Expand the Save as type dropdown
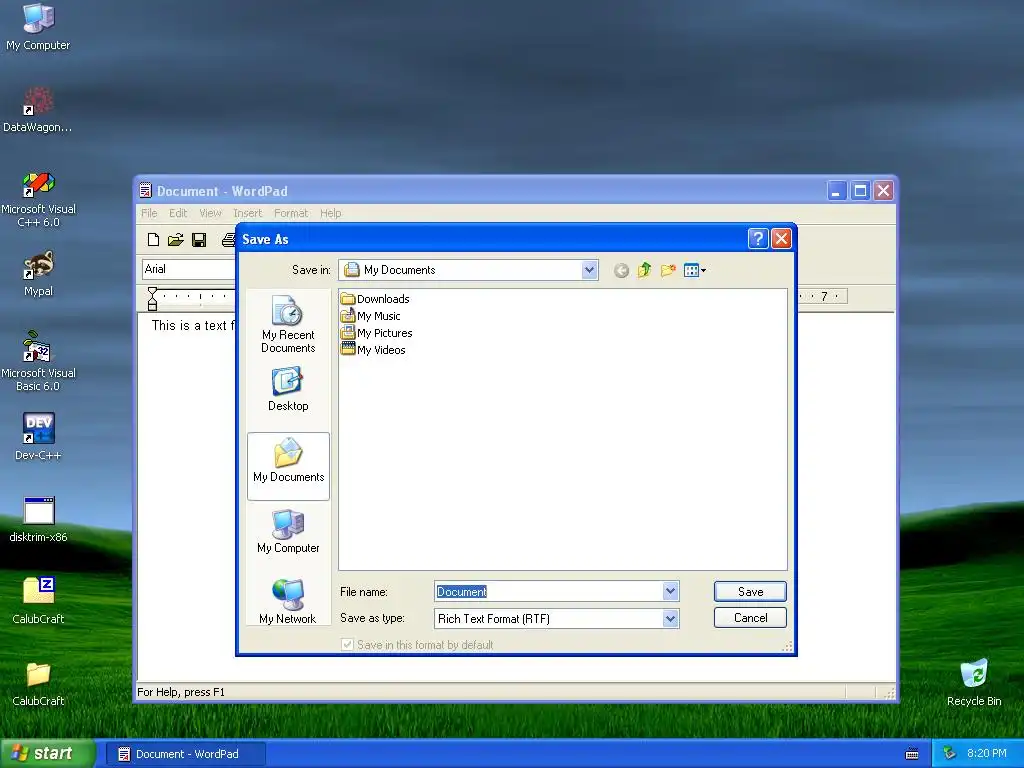The height and width of the screenshot is (768, 1024). tap(670, 618)
